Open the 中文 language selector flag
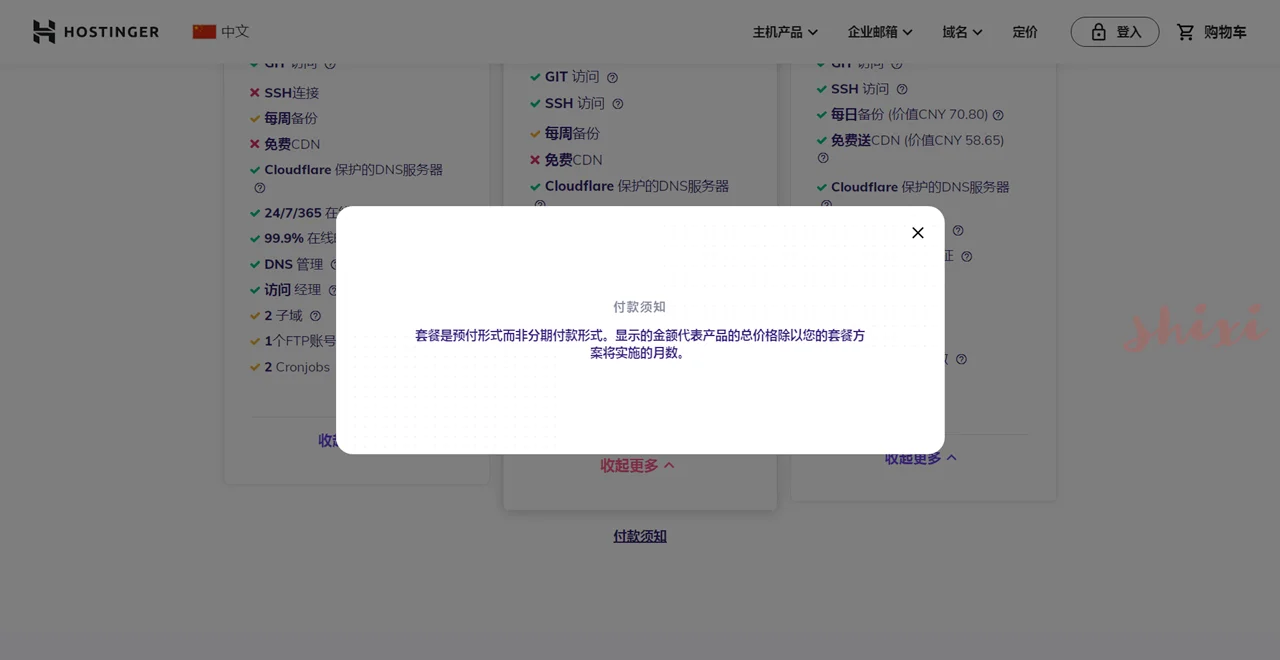This screenshot has width=1280, height=660. pos(204,32)
